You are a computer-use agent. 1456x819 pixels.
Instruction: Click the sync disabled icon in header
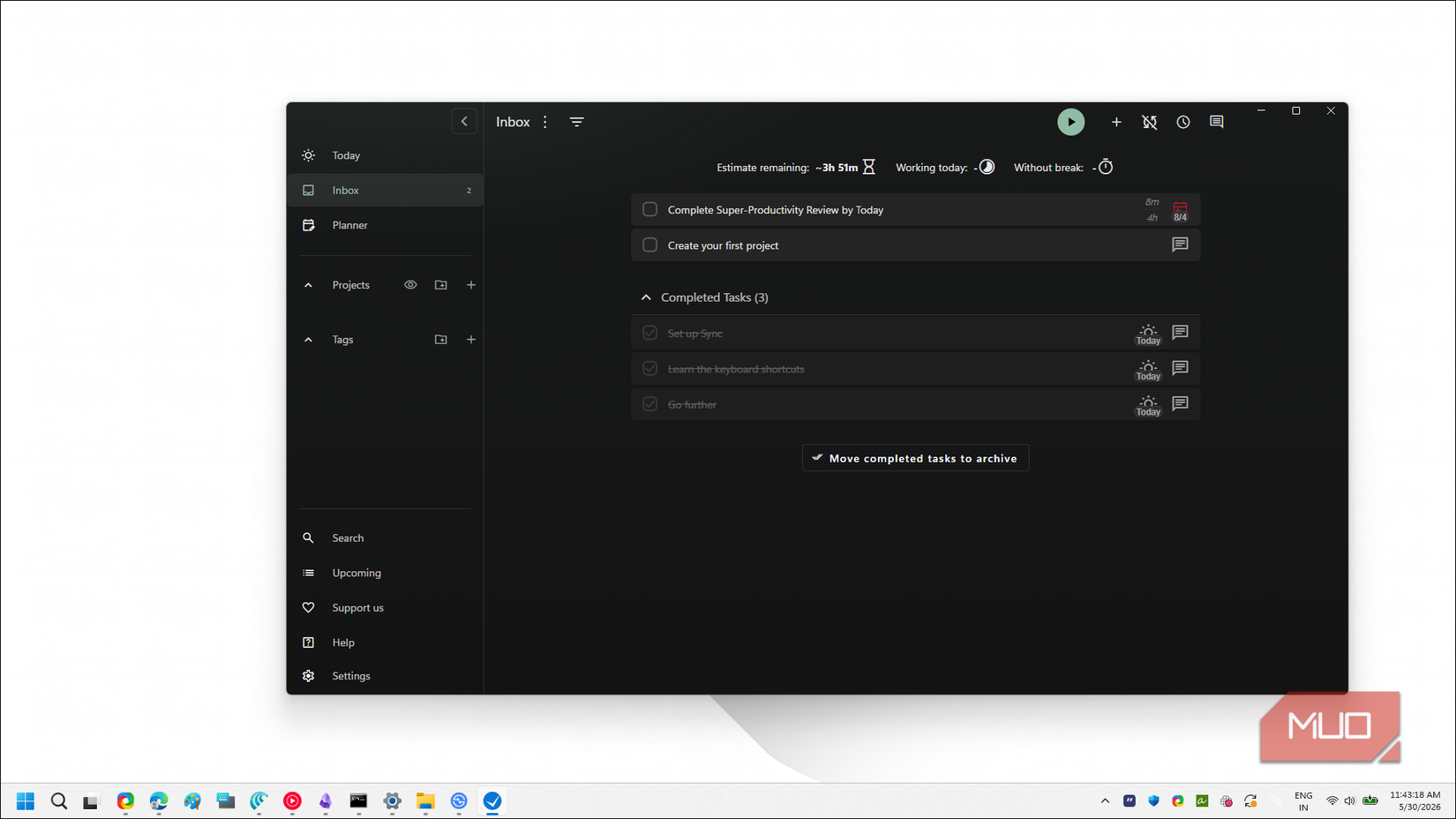point(1150,122)
